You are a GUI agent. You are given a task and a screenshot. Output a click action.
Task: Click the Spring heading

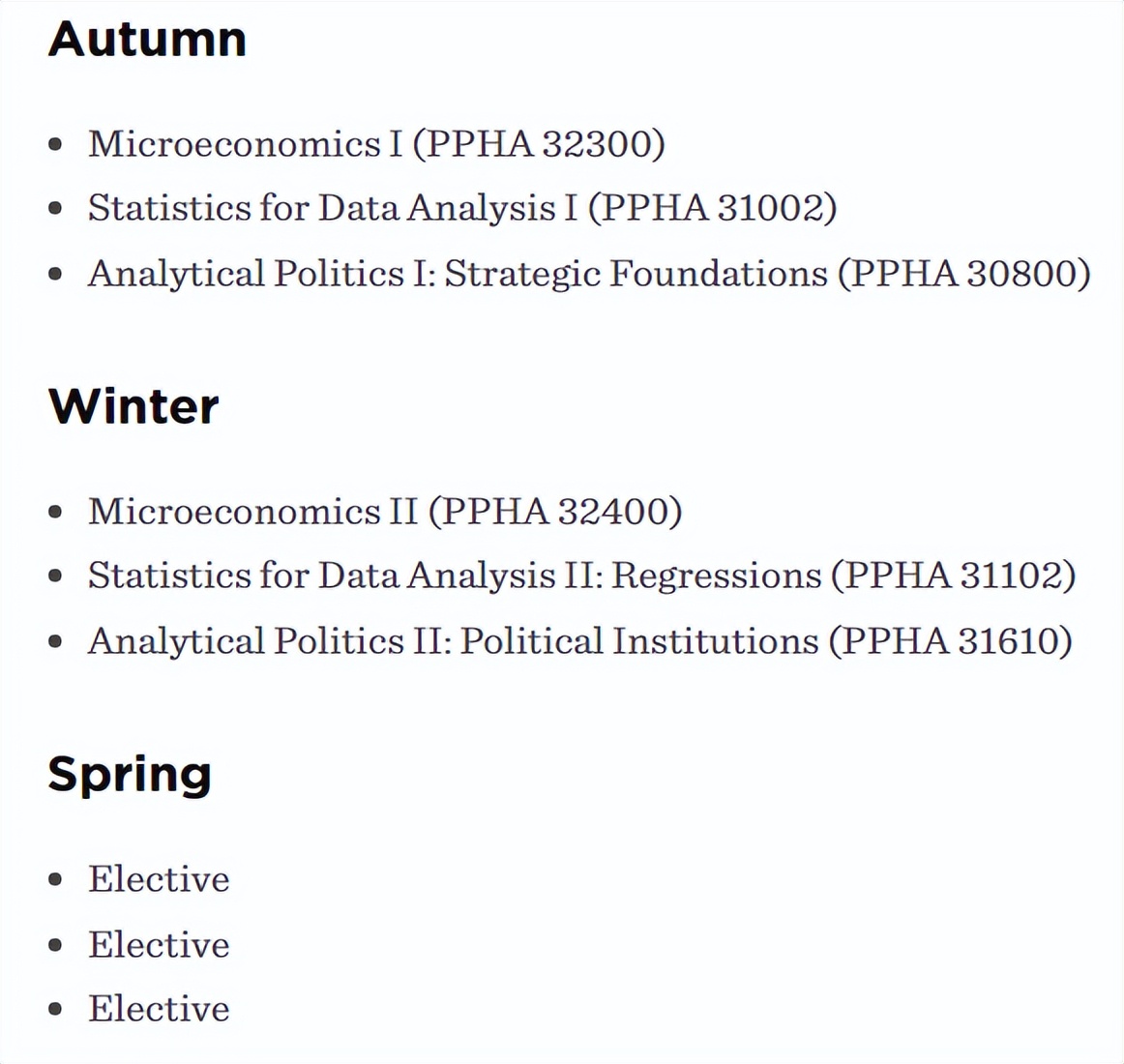tap(130, 774)
